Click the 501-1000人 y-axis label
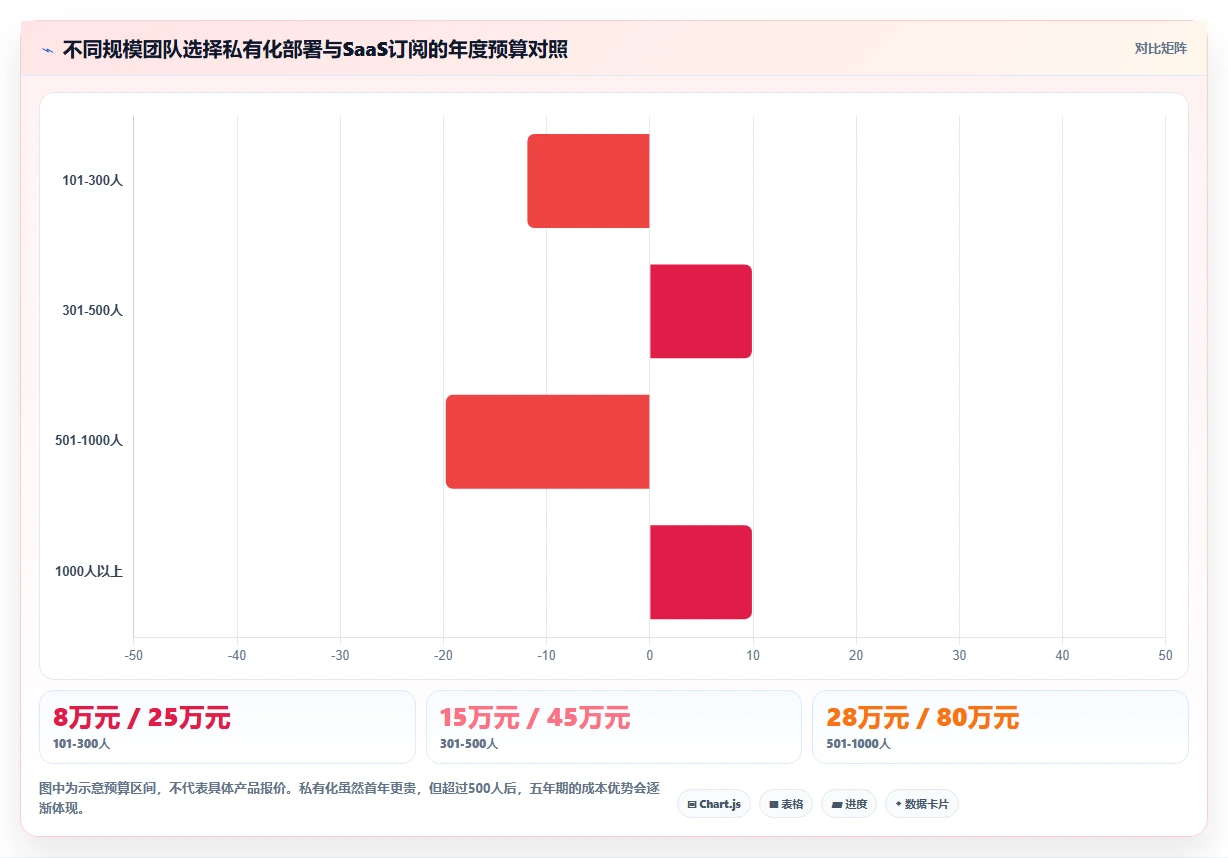 tap(89, 441)
